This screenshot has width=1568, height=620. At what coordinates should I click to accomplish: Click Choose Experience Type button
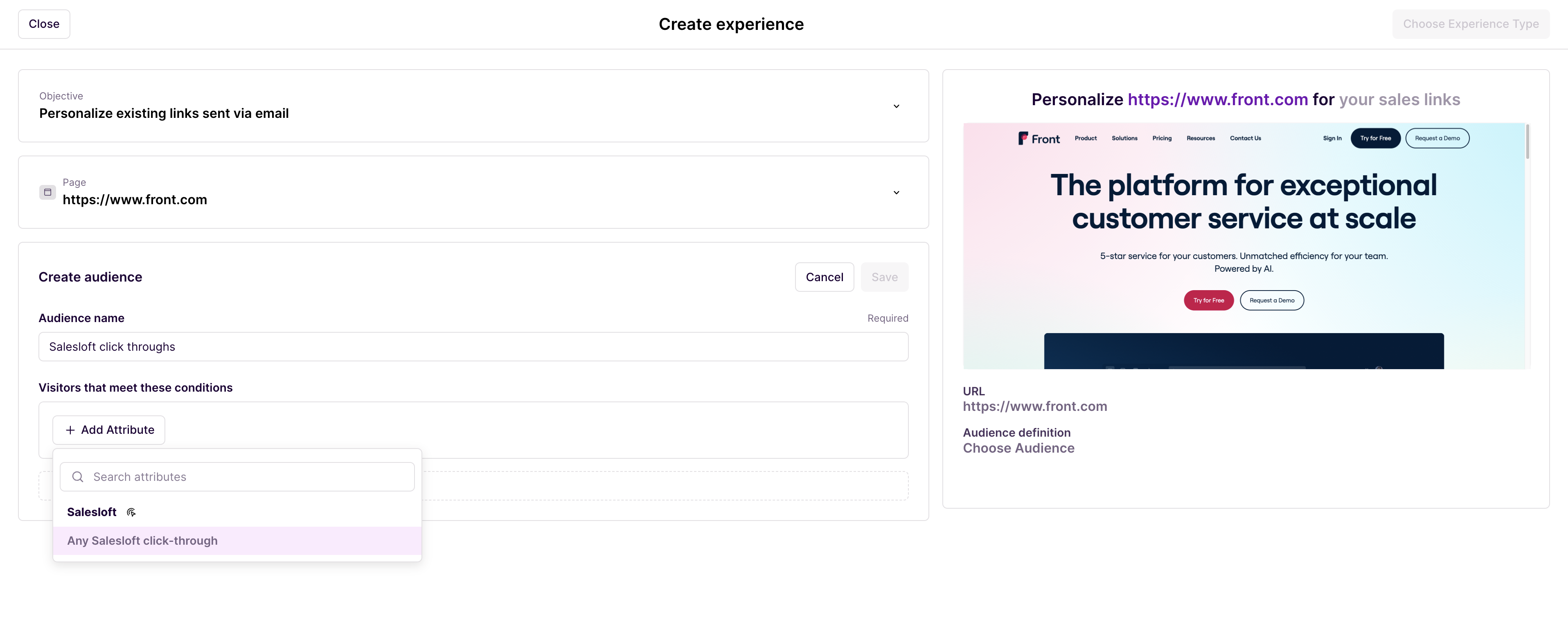[x=1471, y=24]
